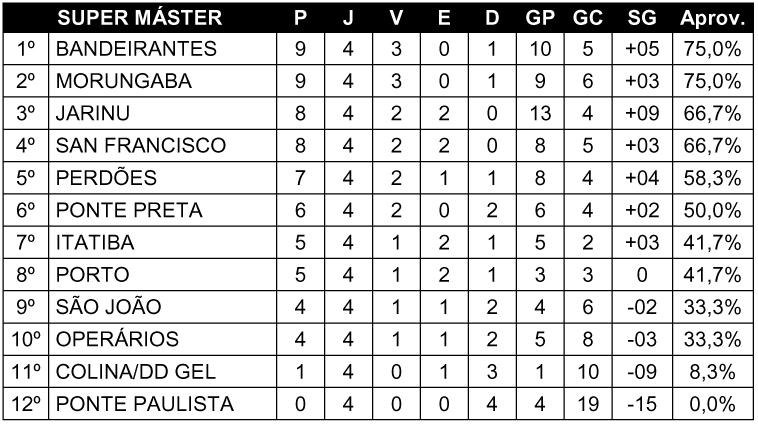Click PONTE PAULISTA team name
This screenshot has height=424, width=758.
click(145, 404)
